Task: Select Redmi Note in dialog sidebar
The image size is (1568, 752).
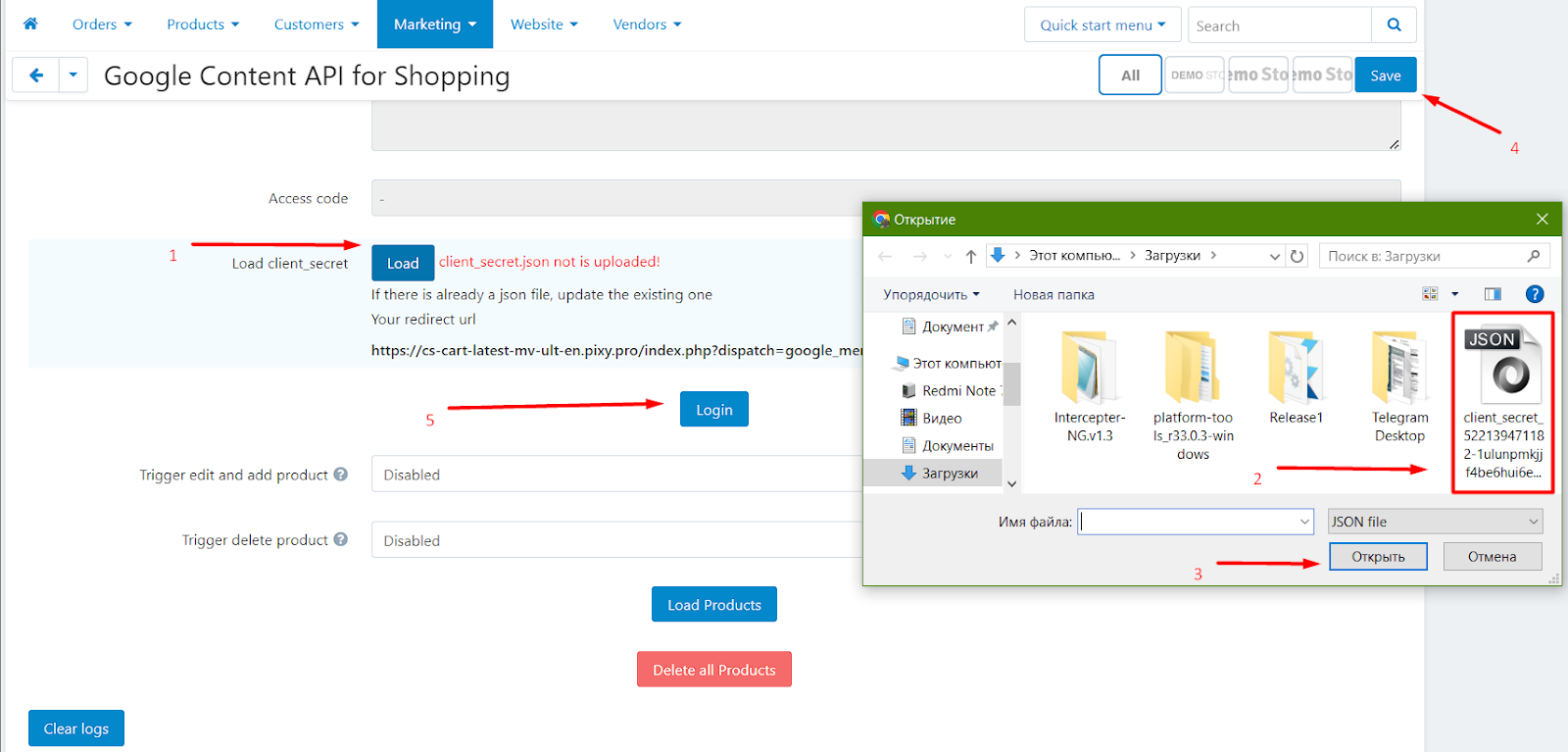Action: (x=951, y=390)
